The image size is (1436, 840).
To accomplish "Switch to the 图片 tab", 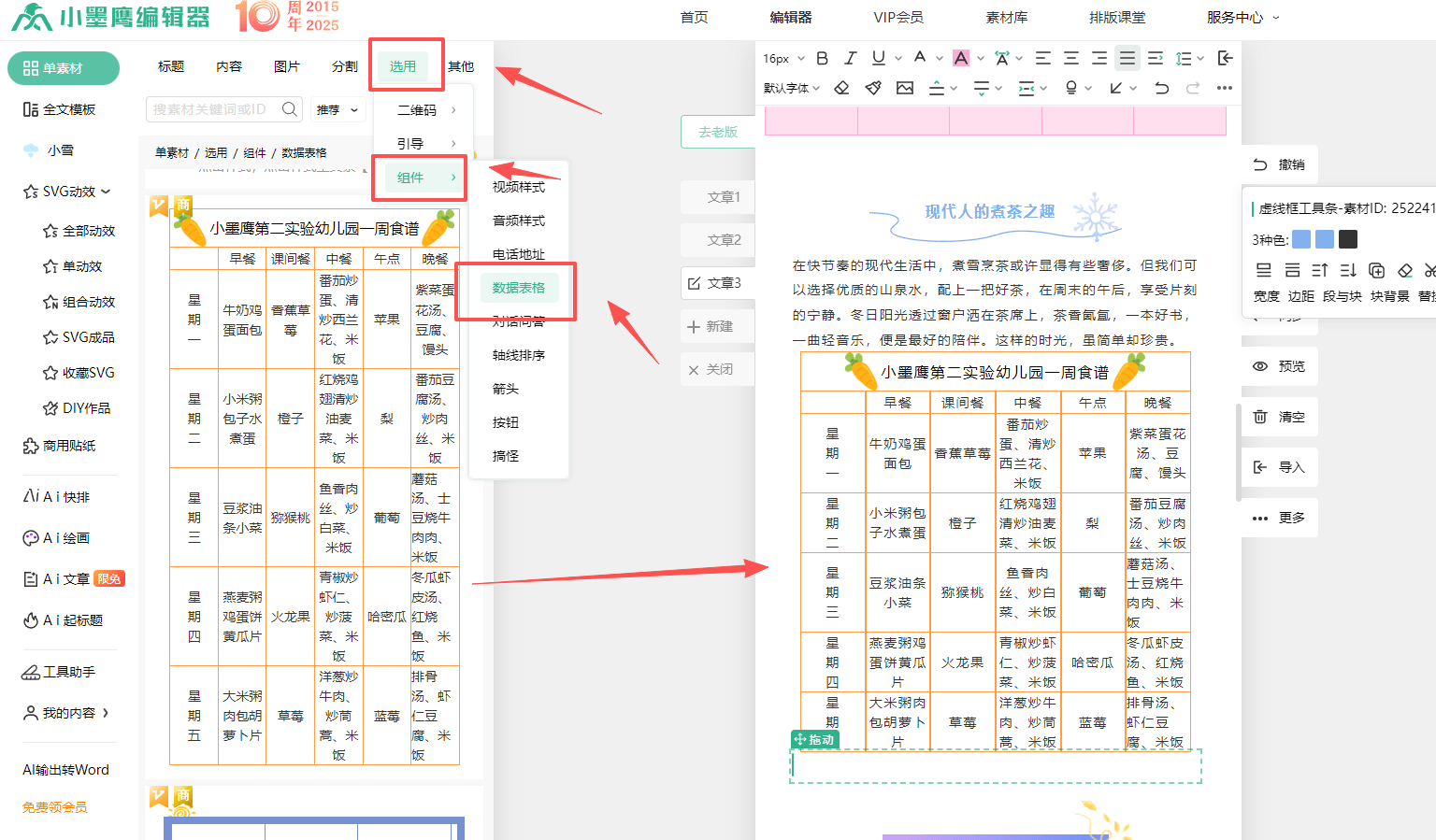I will tap(287, 66).
